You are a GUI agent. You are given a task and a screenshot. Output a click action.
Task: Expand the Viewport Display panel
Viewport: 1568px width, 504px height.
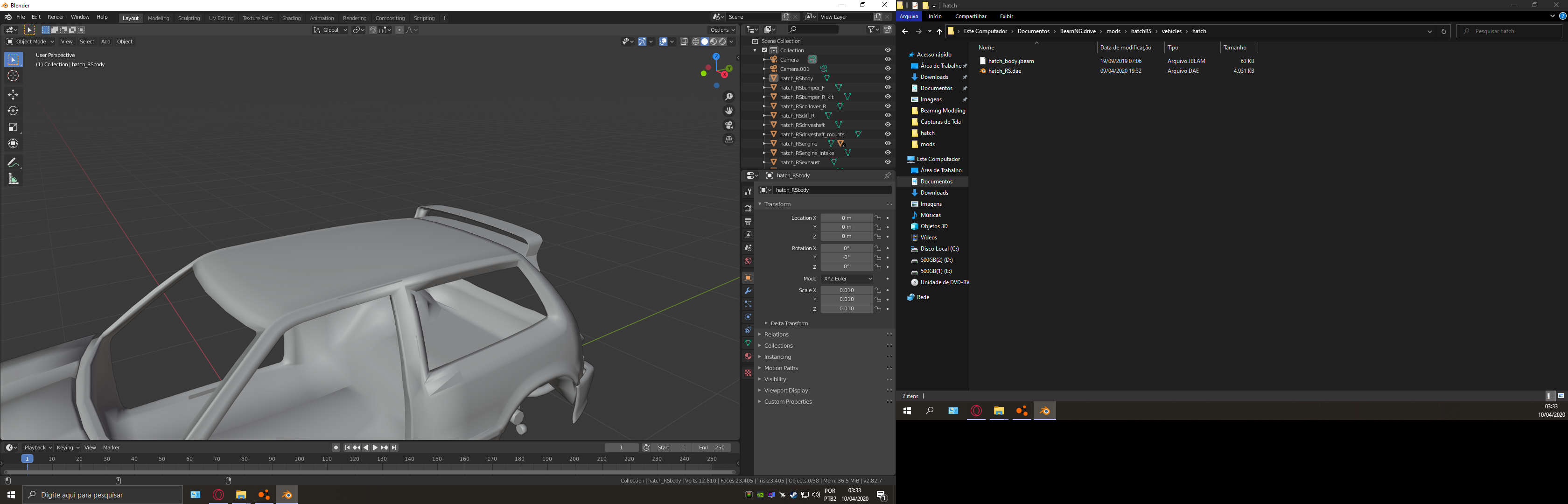coord(786,390)
